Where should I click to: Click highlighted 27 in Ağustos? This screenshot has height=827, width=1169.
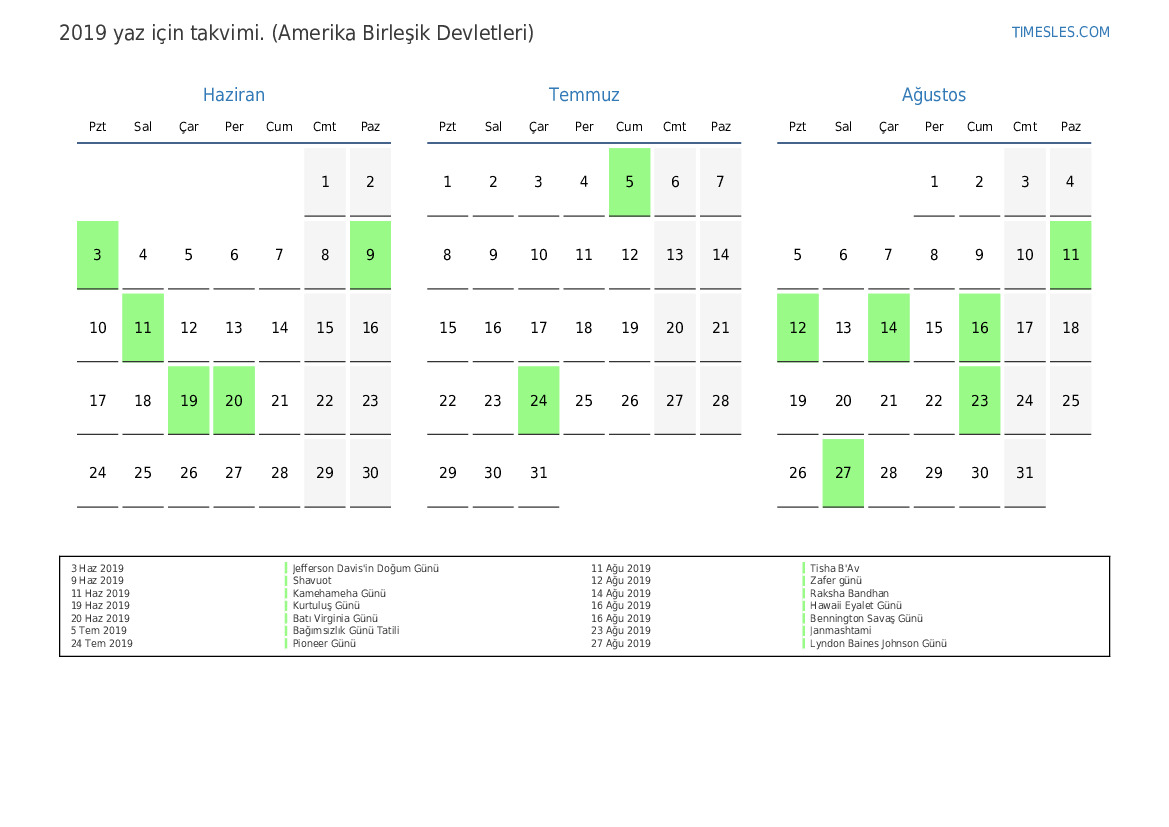(x=843, y=473)
